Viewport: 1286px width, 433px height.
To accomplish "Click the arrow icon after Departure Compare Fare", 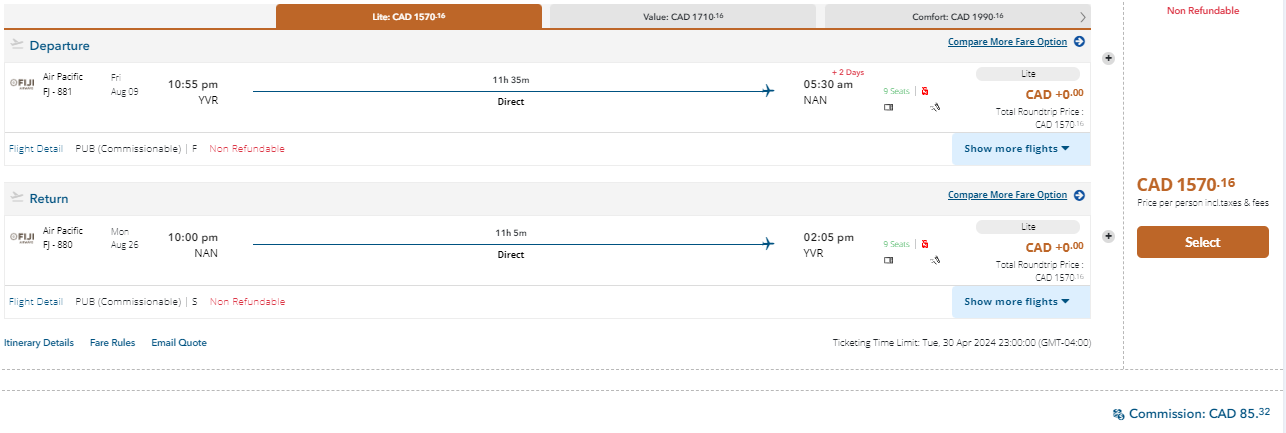I will pyautogui.click(x=1079, y=42).
